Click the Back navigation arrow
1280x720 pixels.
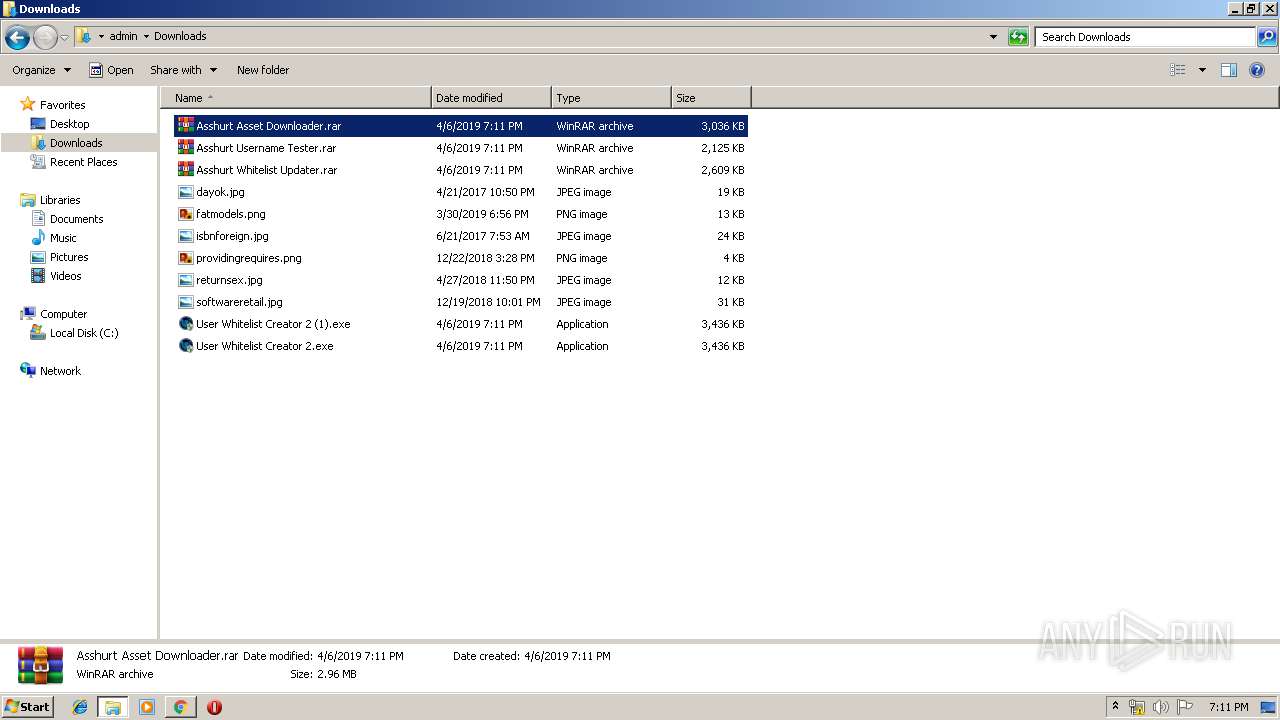(x=17, y=38)
